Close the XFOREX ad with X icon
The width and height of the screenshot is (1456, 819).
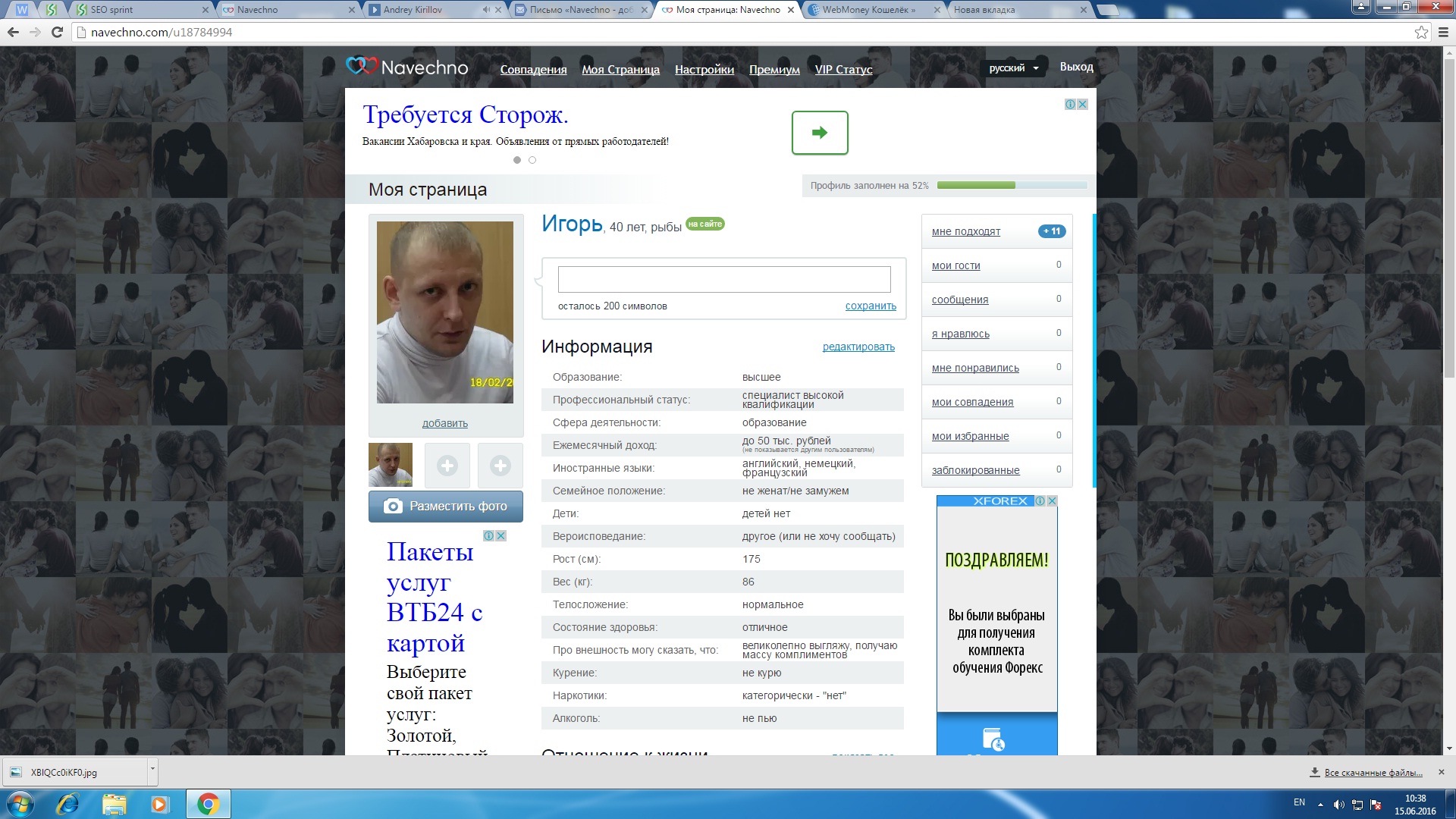pos(1052,500)
